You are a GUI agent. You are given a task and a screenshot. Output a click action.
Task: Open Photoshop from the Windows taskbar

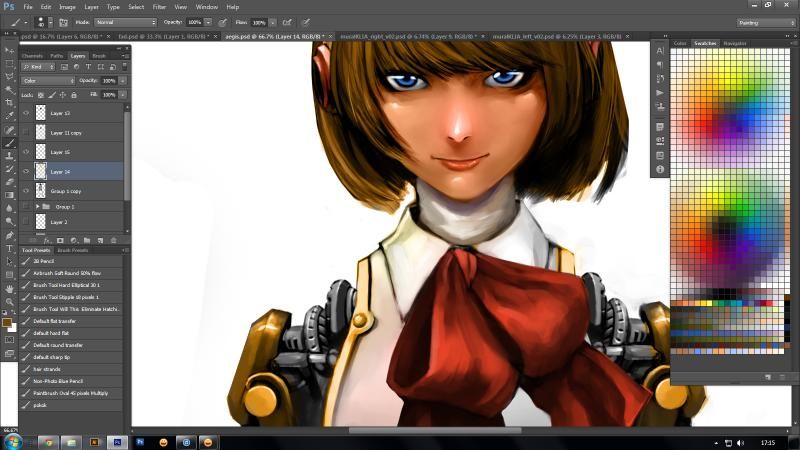[x=117, y=442]
